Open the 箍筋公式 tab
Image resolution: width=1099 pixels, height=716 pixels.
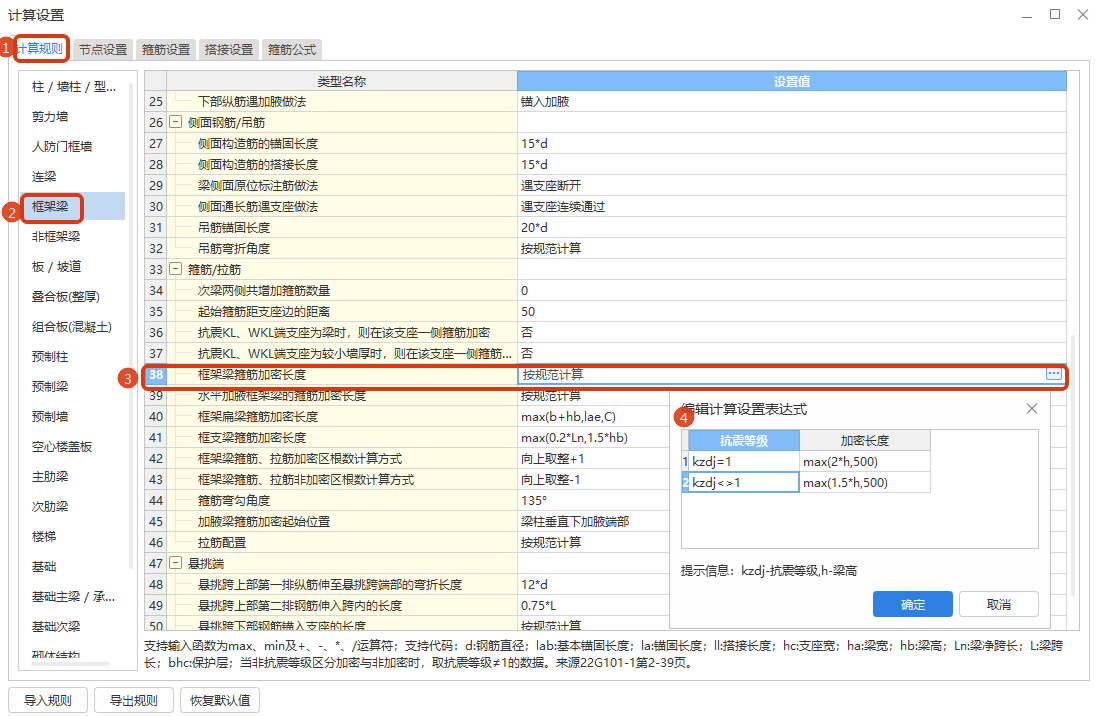tap(292, 49)
